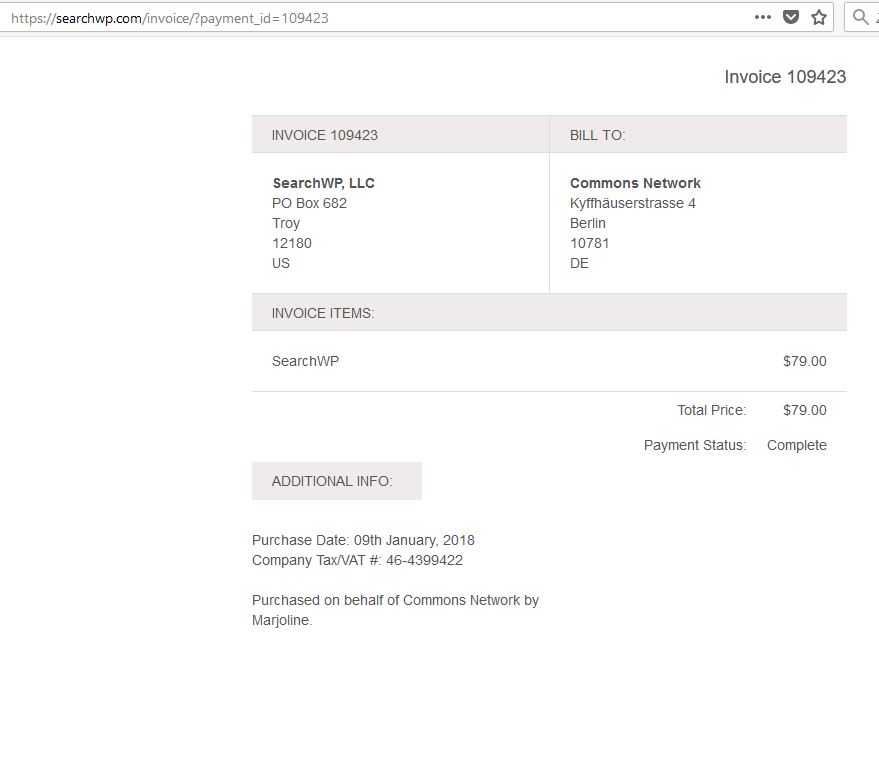Select the Total Price amount $79.00
Screen dimensions: 879x768
(x=804, y=410)
